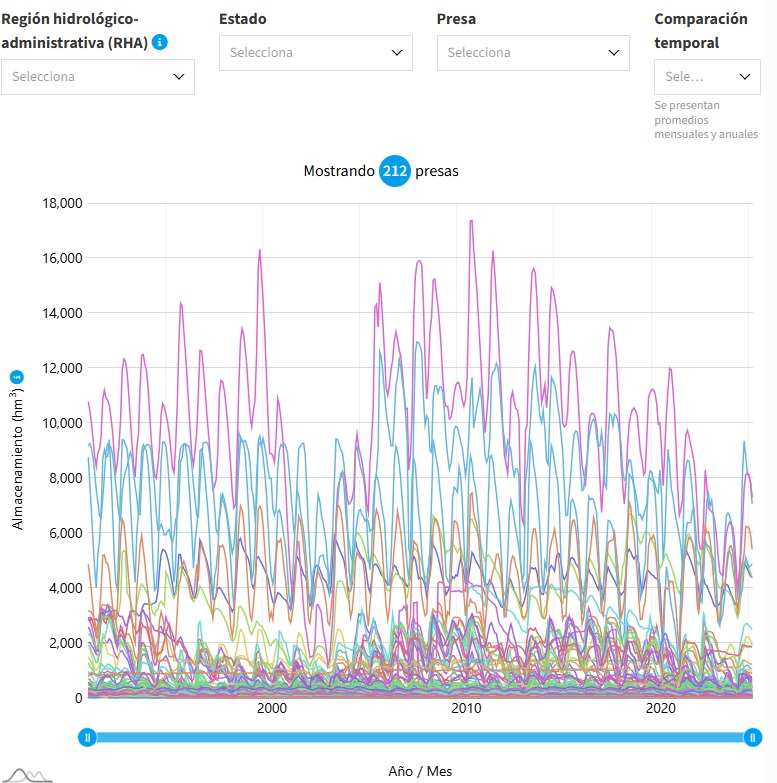The width and height of the screenshot is (777, 783).
Task: Click the blue 212 presas count badge
Action: pos(395,171)
